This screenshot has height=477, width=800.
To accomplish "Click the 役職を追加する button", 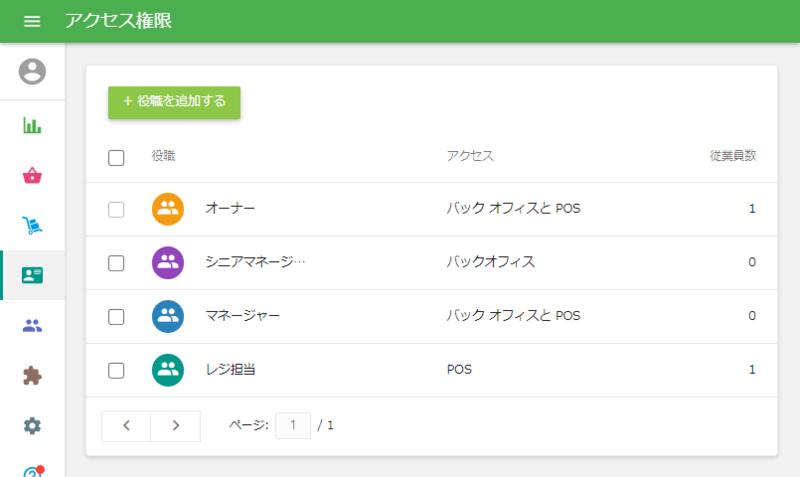I will 174,102.
